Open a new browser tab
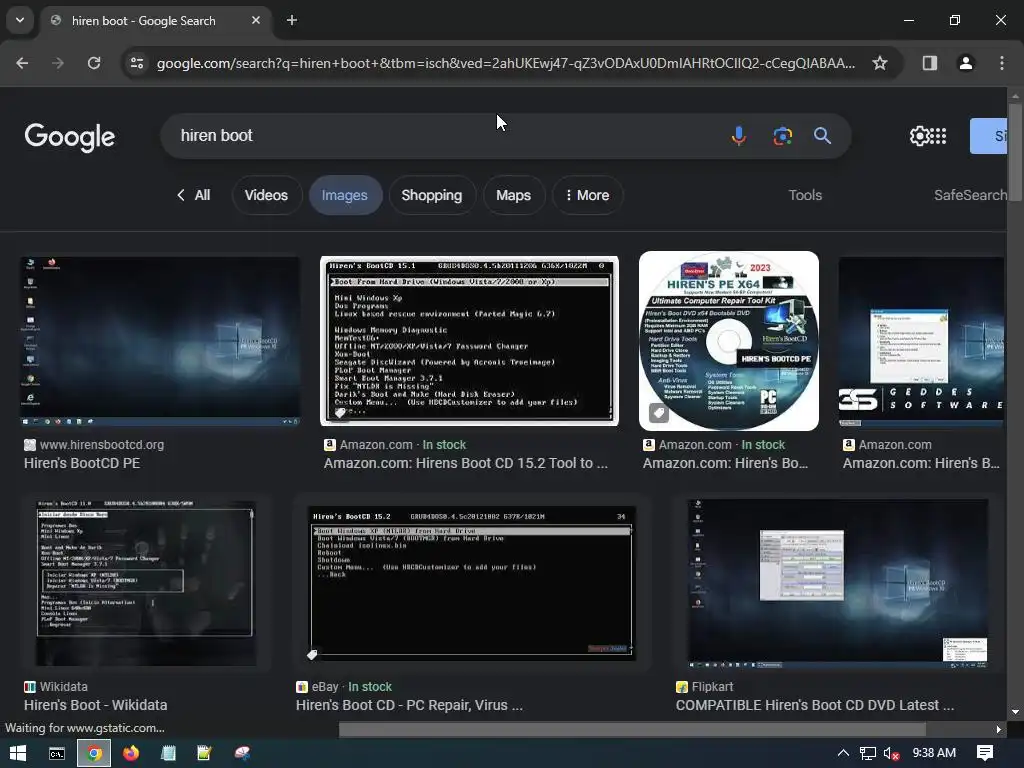1024x768 pixels. (x=292, y=20)
